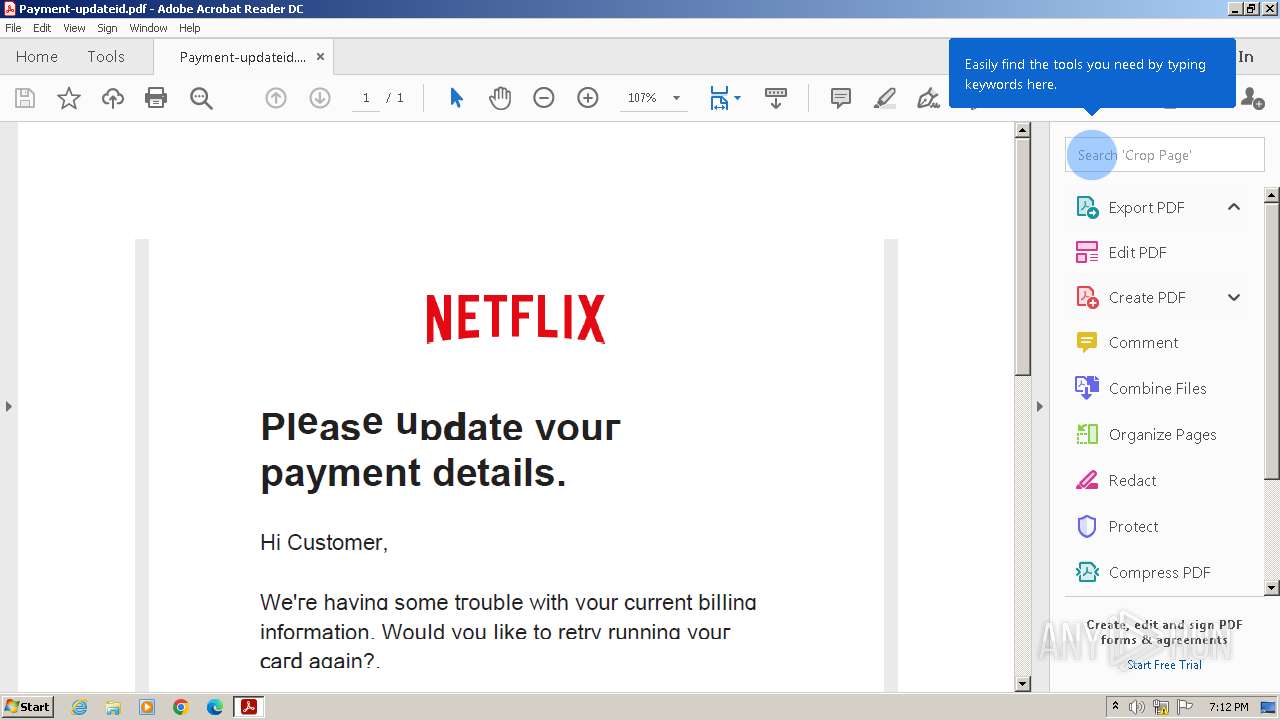This screenshot has width=1280, height=720.
Task: Click the tools search field
Action: point(1165,155)
